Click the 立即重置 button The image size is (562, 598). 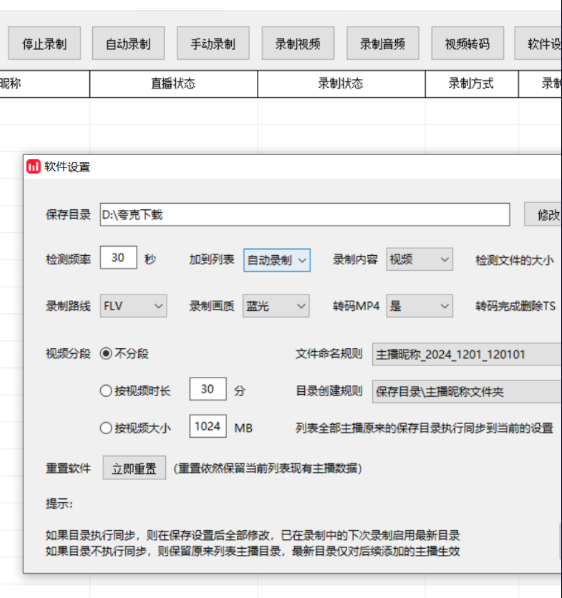tap(134, 468)
